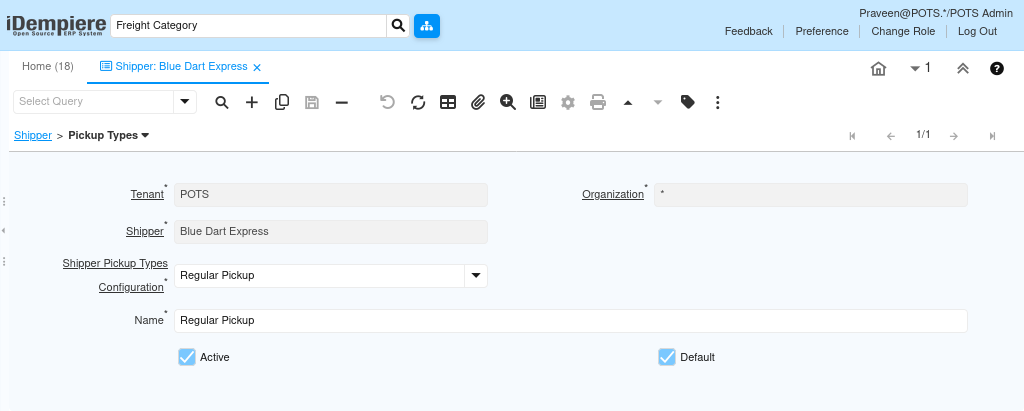Switch to the Home (18) tab
This screenshot has height=411, width=1024.
tap(48, 67)
